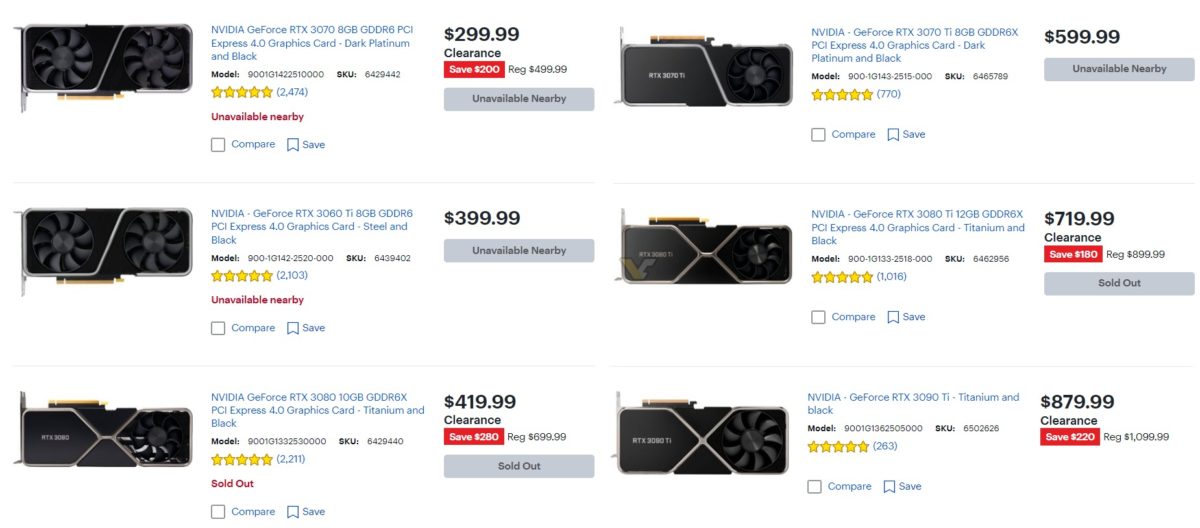Click star rating of RTX 3070 card
Screen dimensions: 1200x528
(242, 92)
